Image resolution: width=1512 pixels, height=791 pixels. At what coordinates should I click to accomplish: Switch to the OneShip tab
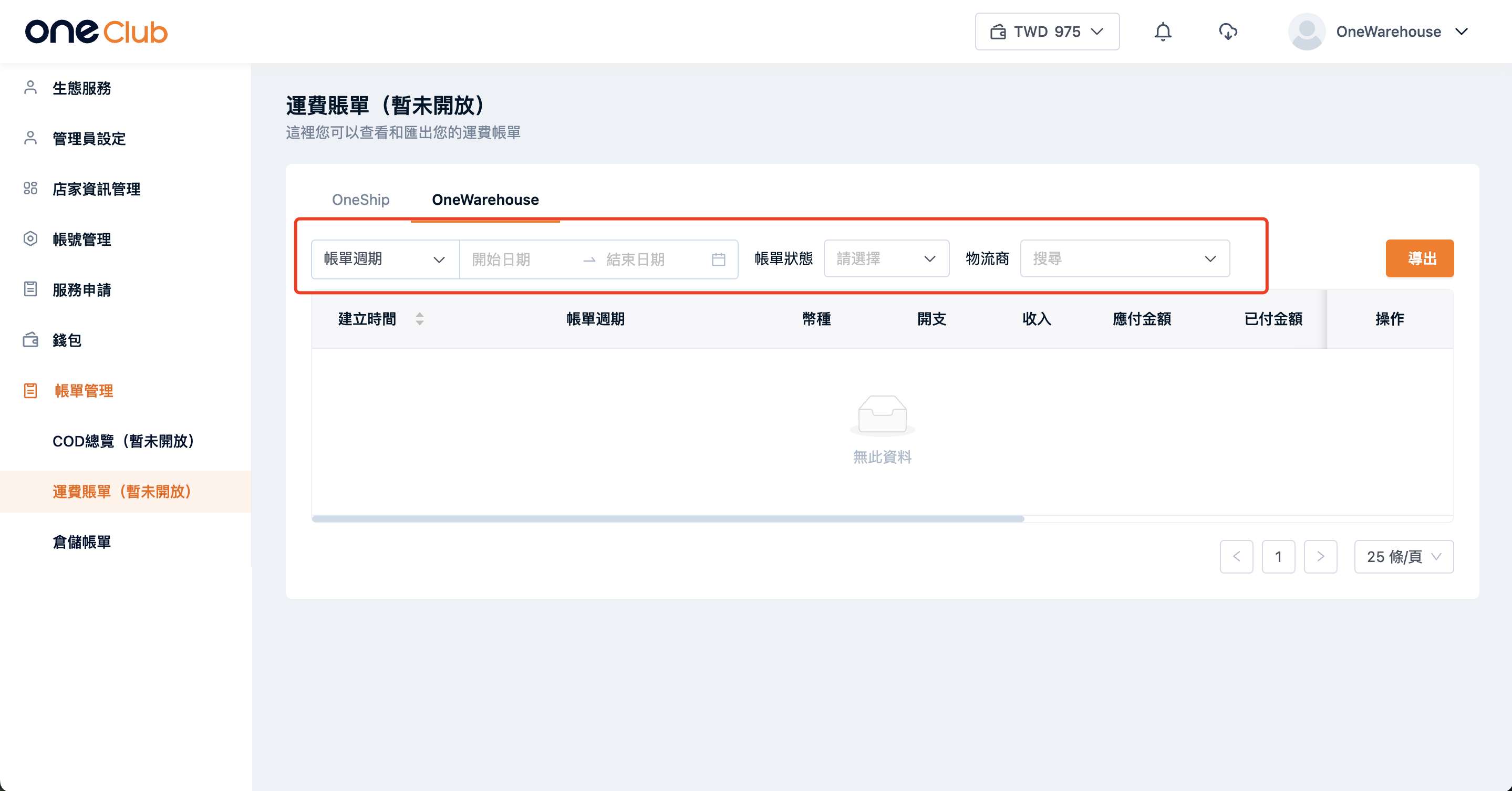[360, 200]
